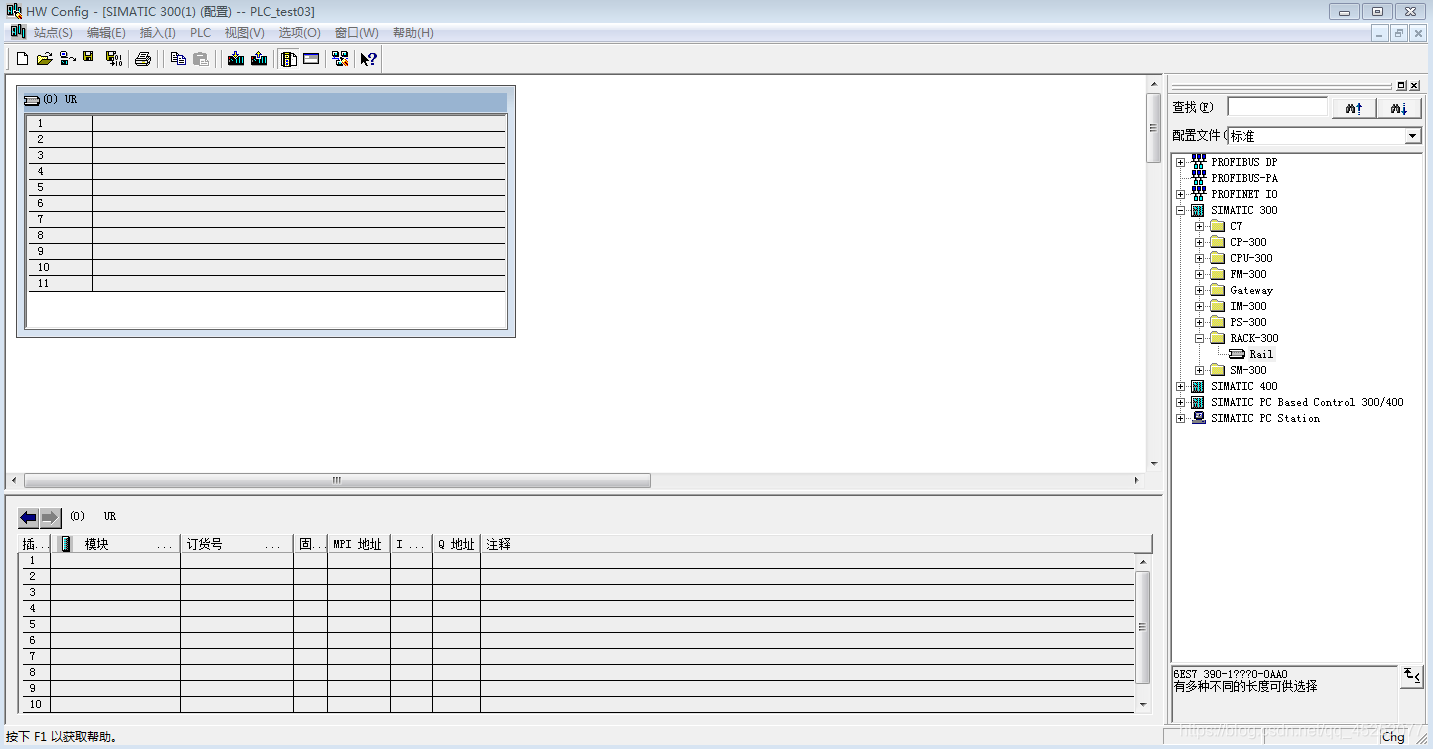This screenshot has width=1433, height=749.
Task: Click the 订货号 column header
Action: pos(237,544)
